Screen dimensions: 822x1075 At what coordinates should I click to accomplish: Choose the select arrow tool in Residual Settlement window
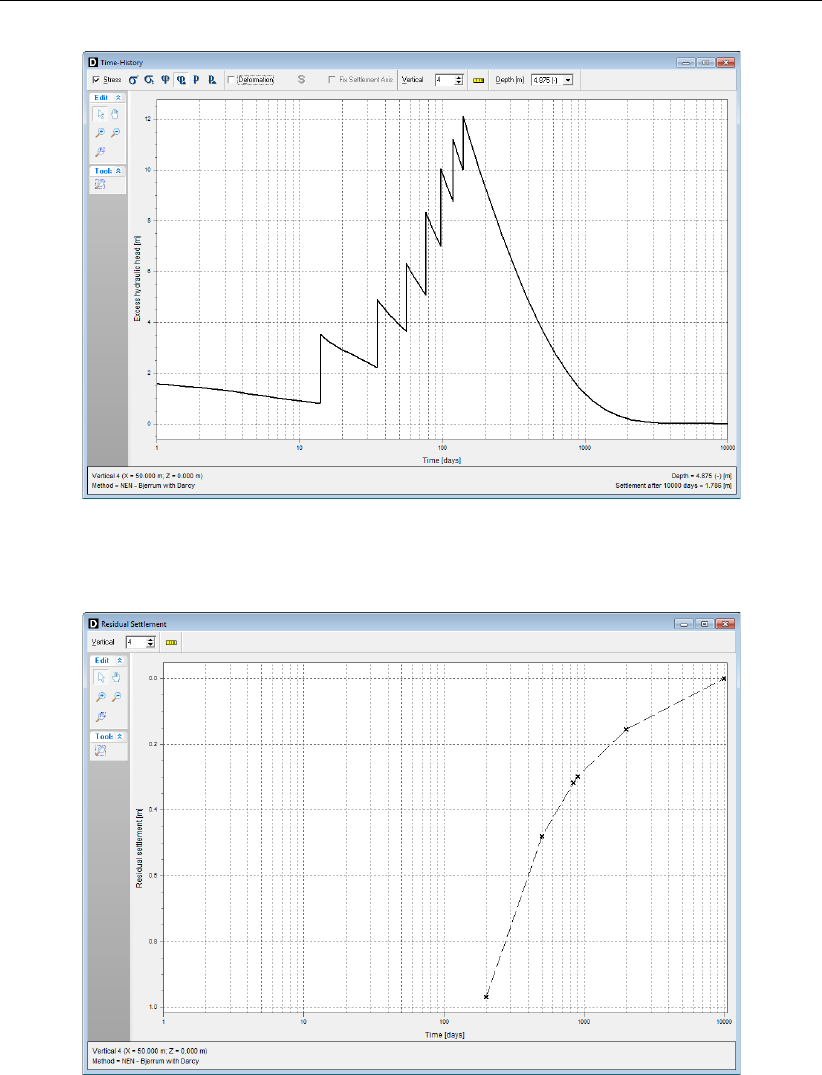point(101,677)
